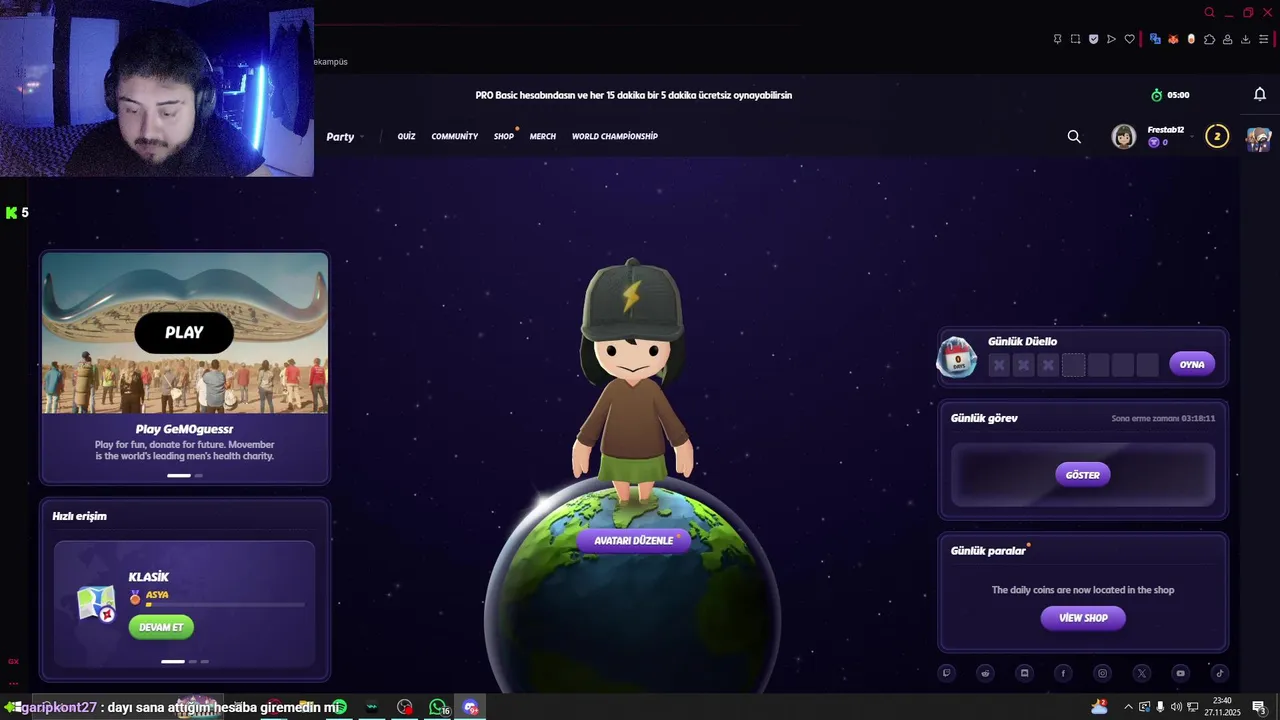Open the taskbar weather widget
The width and height of the screenshot is (1280, 720).
(1099, 707)
